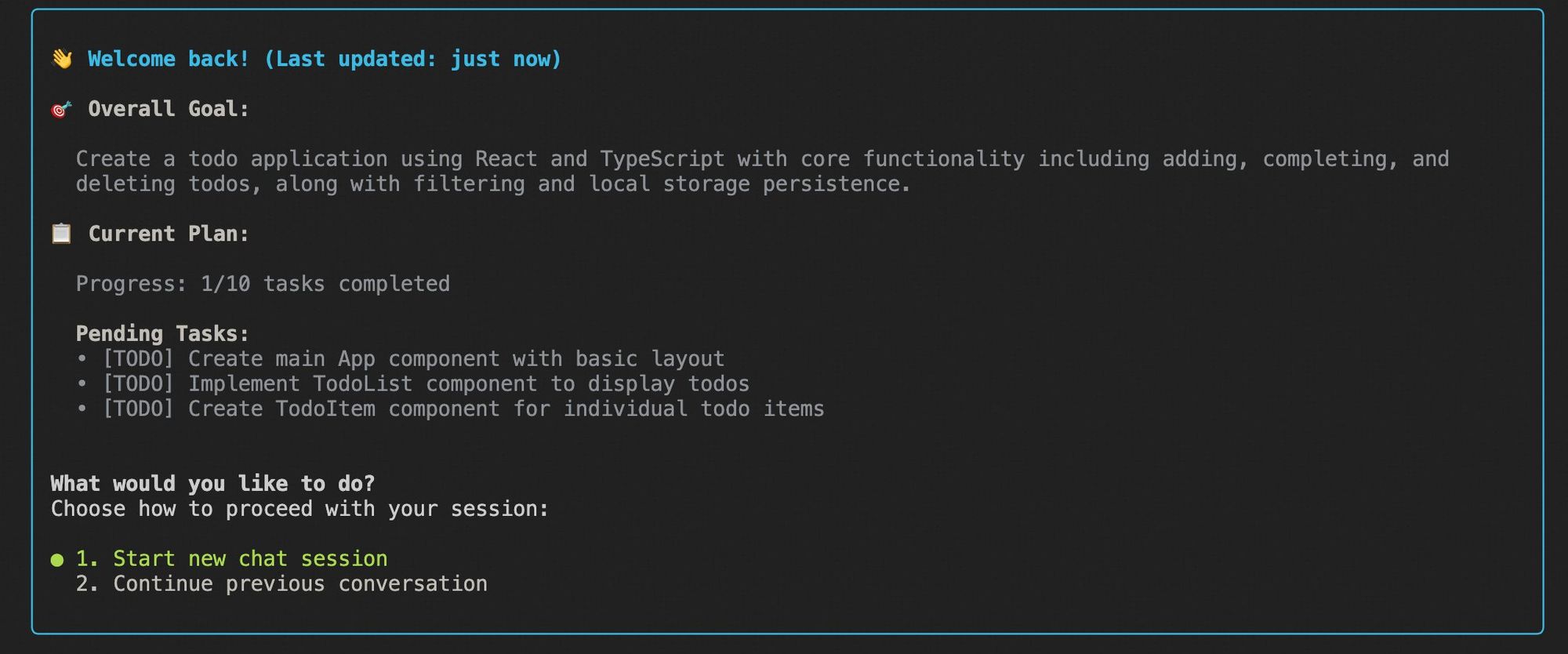1568x654 pixels.
Task: Click the Welcome back heading text
Action: (x=325, y=59)
